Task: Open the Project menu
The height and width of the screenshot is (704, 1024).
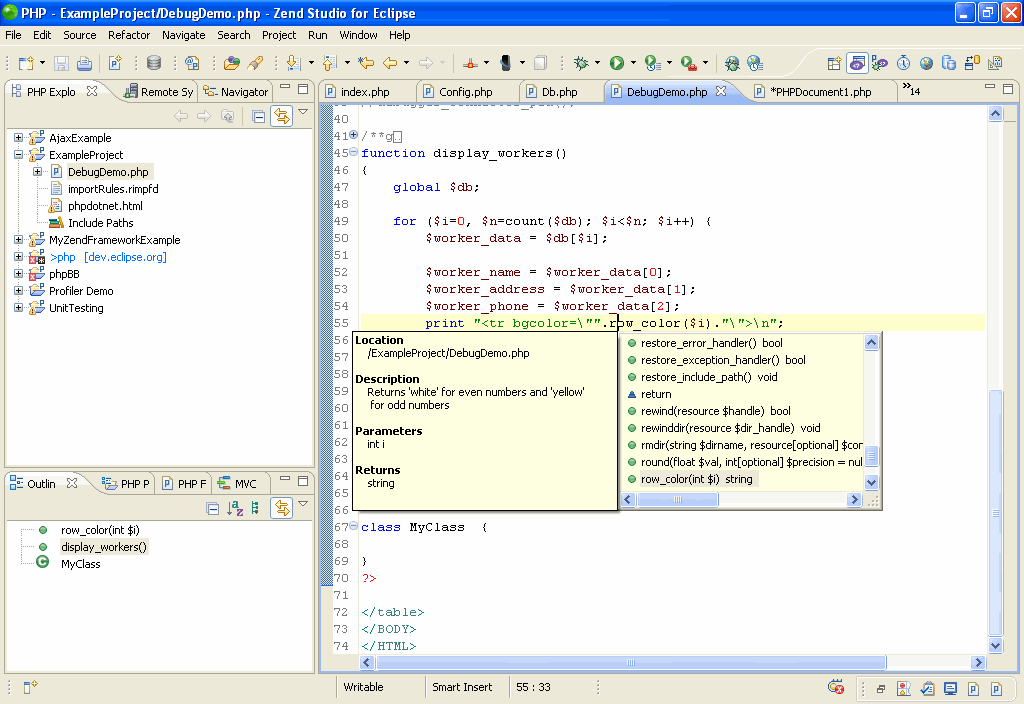Action: pos(279,35)
